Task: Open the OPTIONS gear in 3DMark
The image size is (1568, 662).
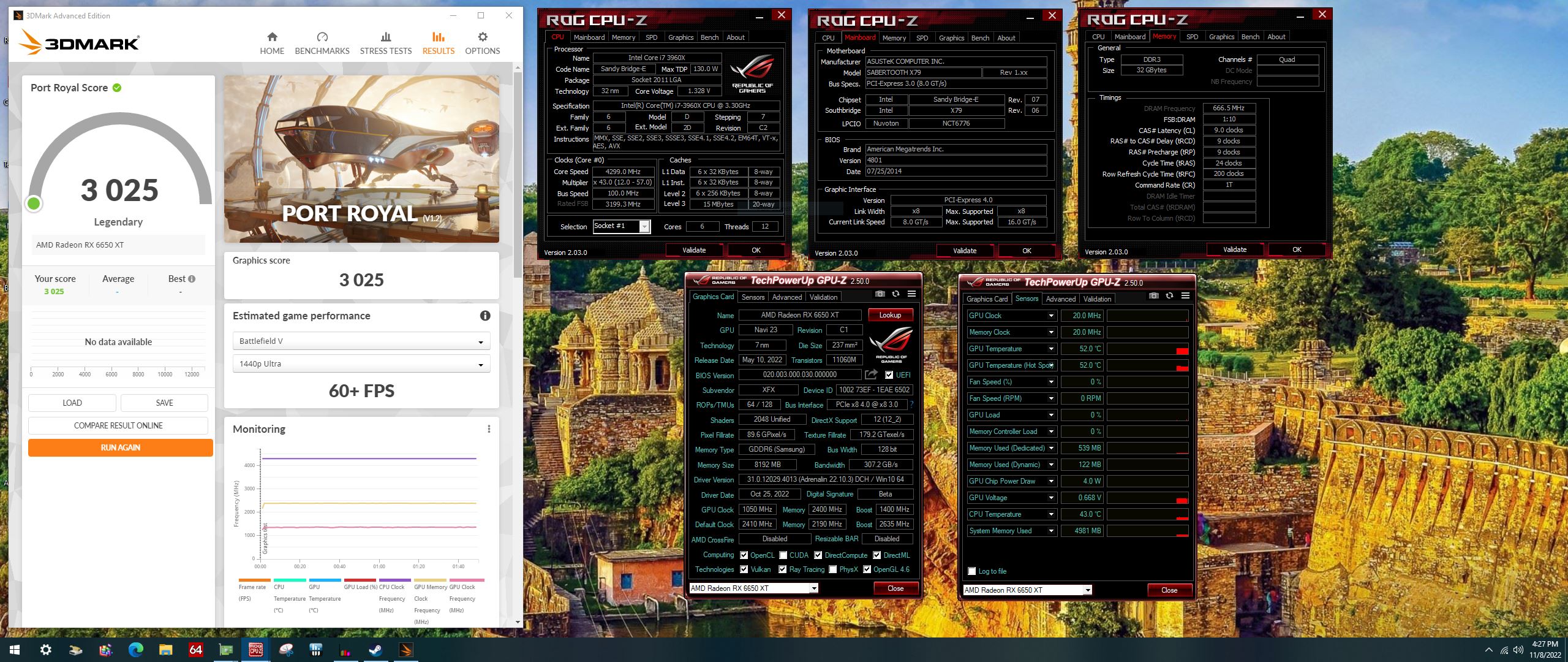Action: click(x=483, y=44)
